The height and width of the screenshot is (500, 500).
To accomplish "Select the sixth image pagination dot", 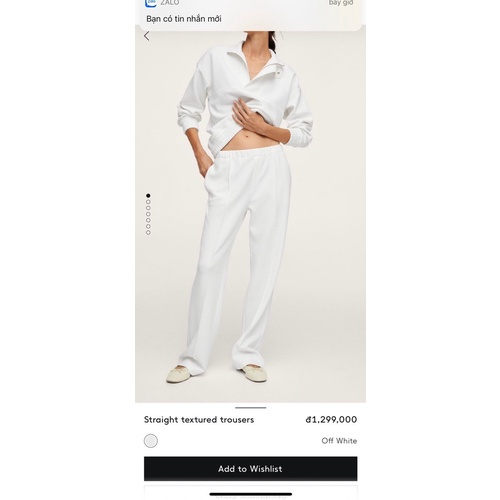I will [x=148, y=226].
